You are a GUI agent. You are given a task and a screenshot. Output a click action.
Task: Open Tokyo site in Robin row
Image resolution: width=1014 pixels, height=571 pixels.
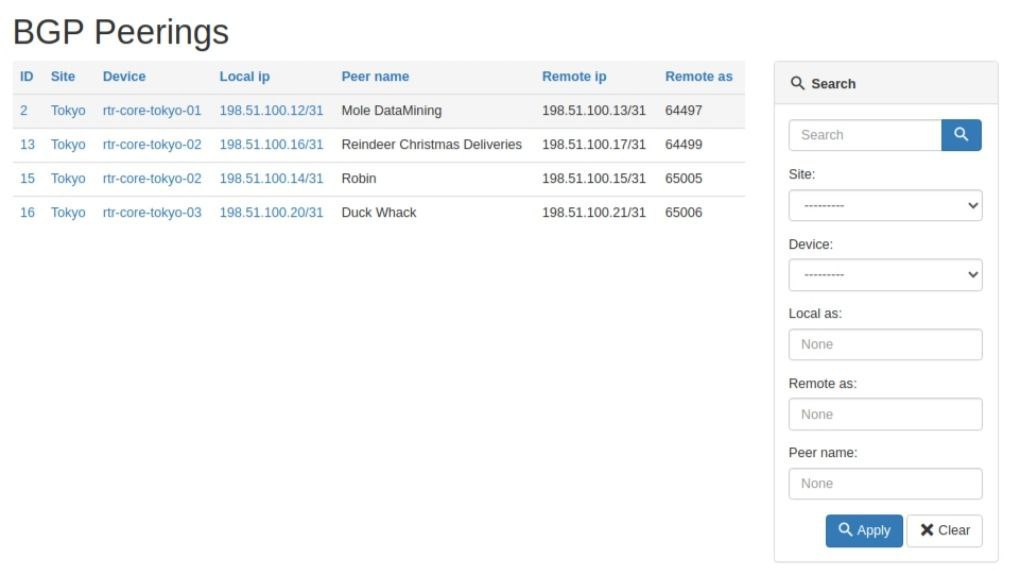click(x=68, y=178)
